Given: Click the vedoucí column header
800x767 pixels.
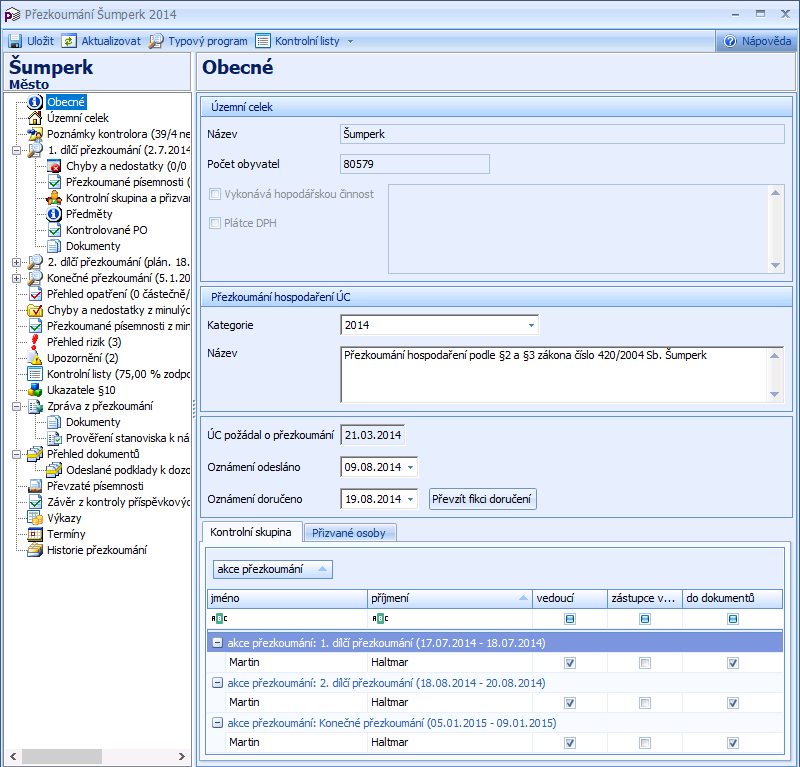Looking at the screenshot, I should point(570,598).
